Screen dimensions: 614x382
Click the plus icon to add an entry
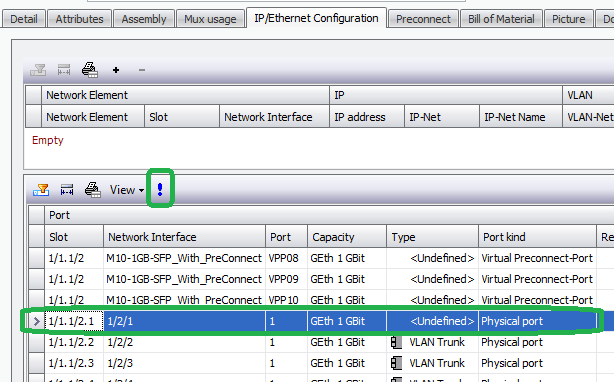tap(116, 70)
